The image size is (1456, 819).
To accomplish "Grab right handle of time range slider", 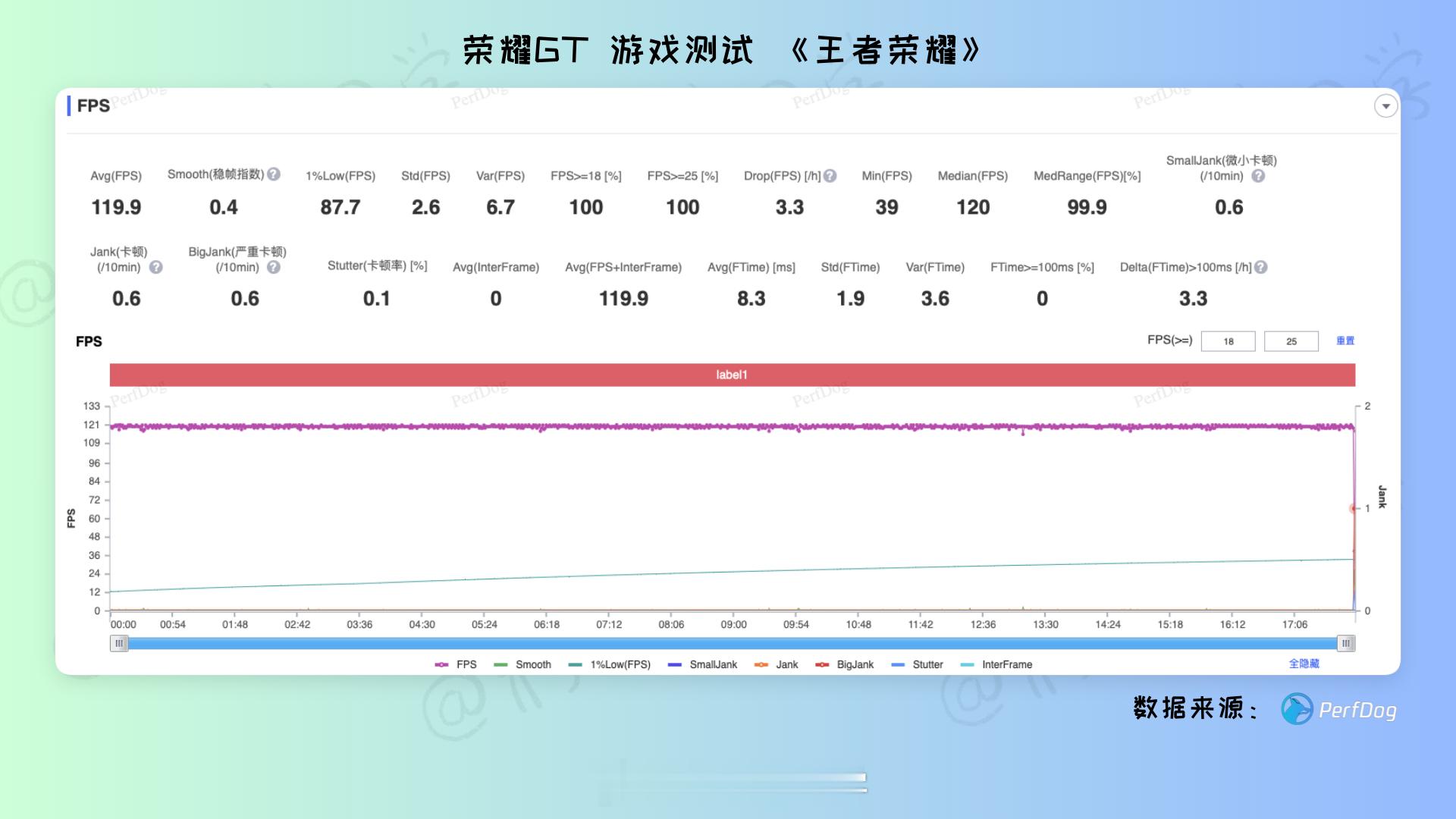I will point(1346,643).
